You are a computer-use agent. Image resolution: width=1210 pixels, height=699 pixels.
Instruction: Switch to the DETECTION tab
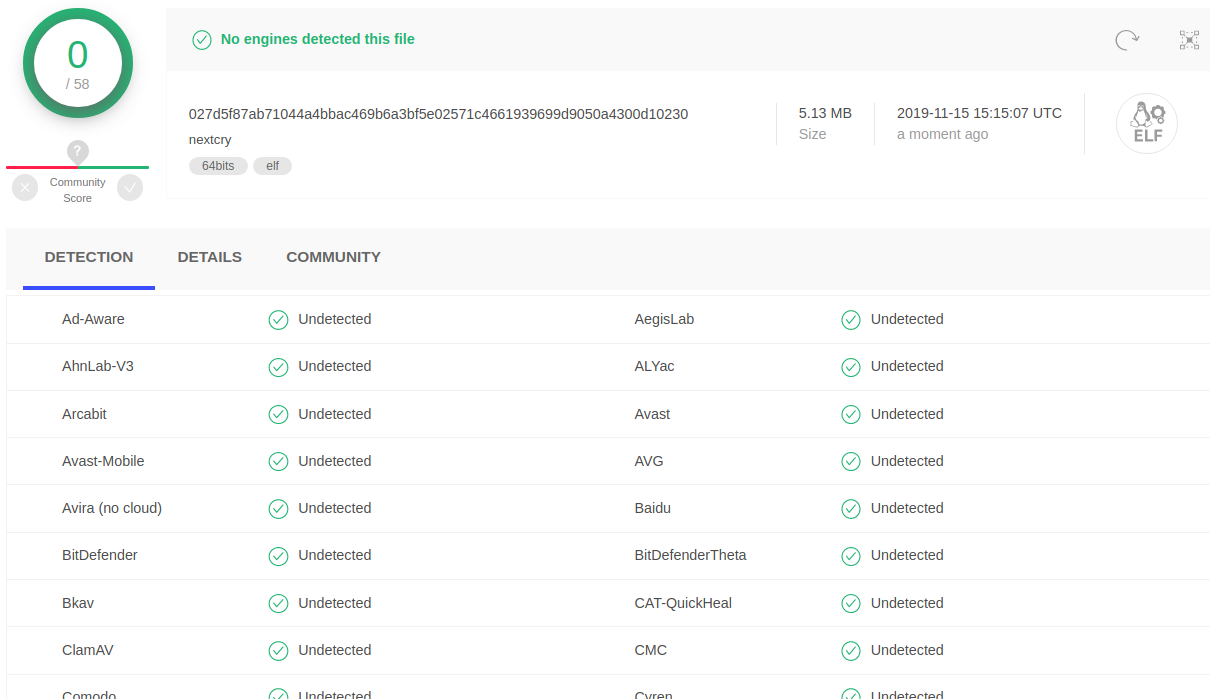tap(89, 257)
